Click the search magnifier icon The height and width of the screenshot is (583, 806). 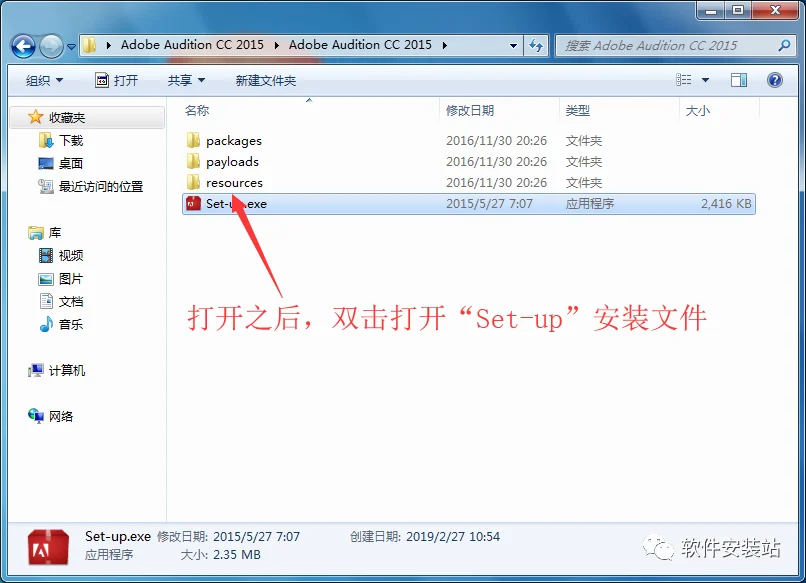coord(784,46)
